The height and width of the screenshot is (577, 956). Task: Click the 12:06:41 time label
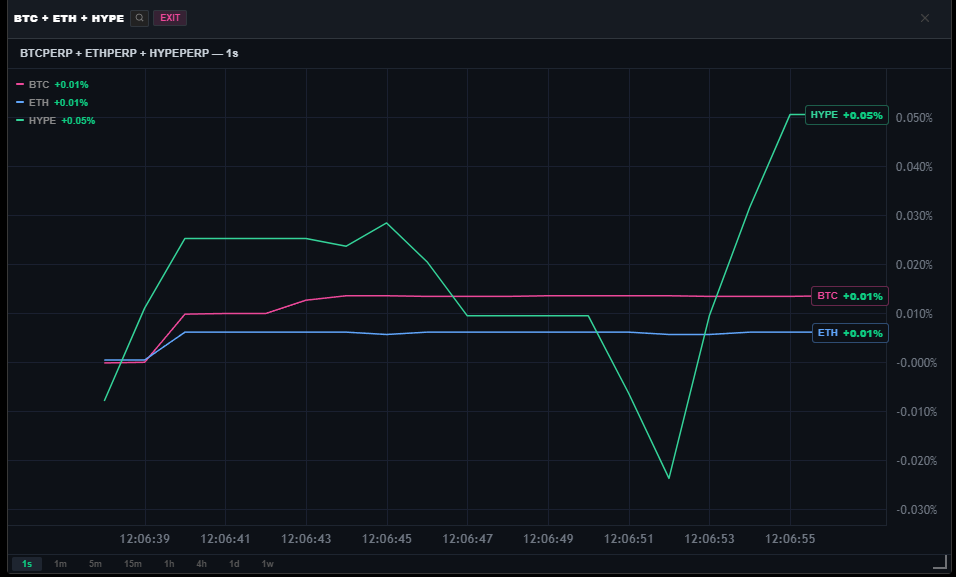pos(225,539)
